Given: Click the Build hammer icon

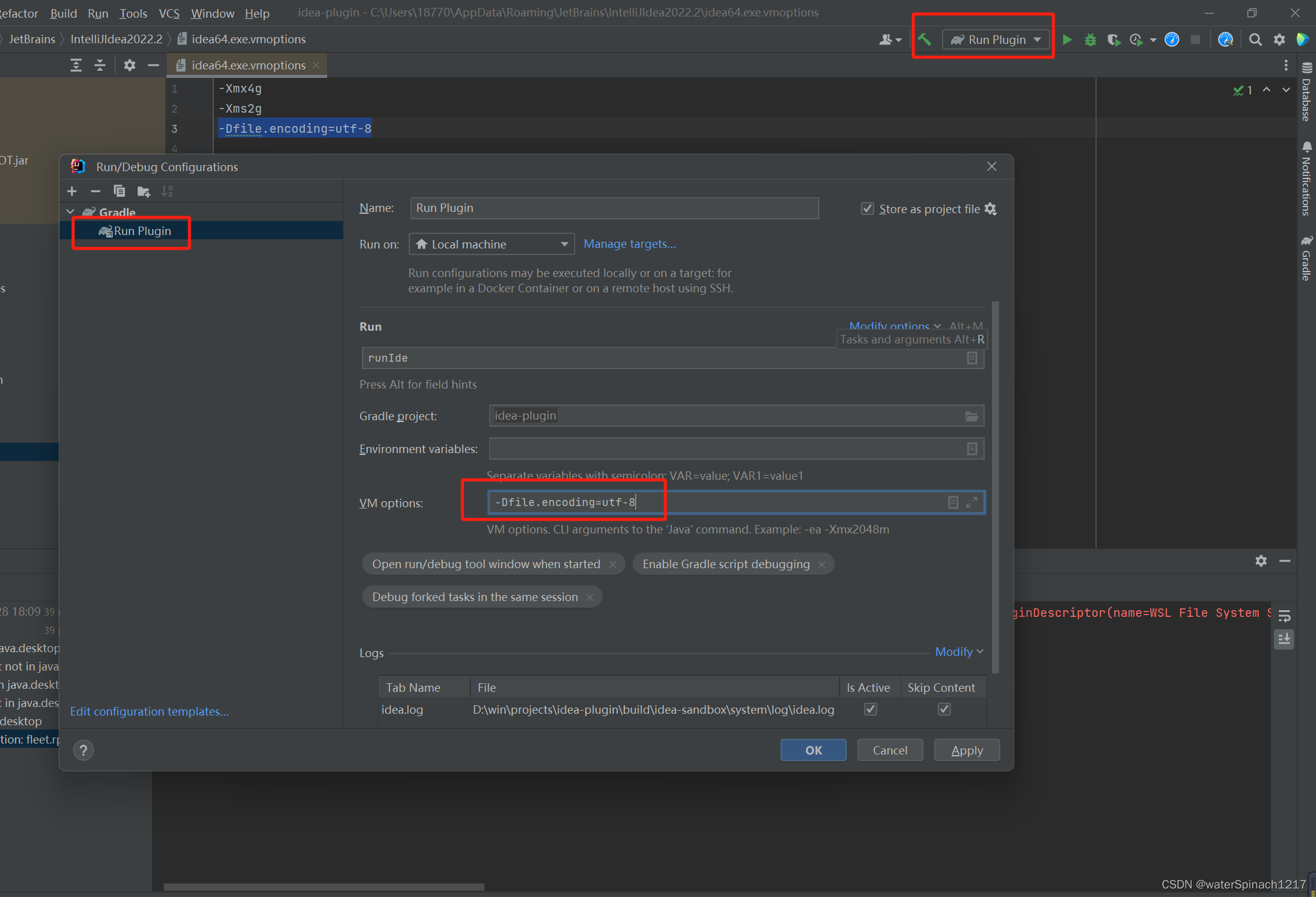Looking at the screenshot, I should 924,40.
